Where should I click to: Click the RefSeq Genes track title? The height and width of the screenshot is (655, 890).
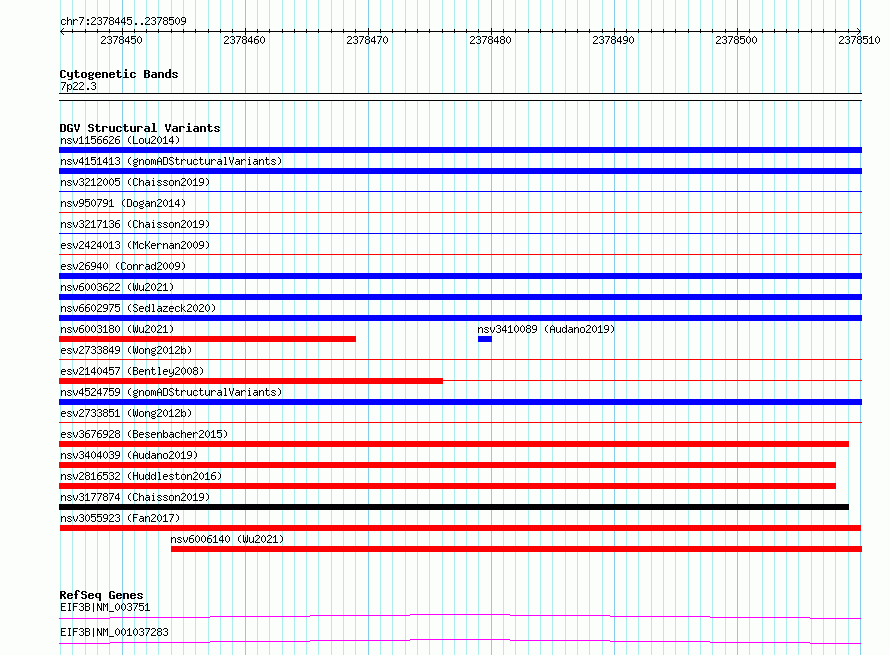pos(102,595)
